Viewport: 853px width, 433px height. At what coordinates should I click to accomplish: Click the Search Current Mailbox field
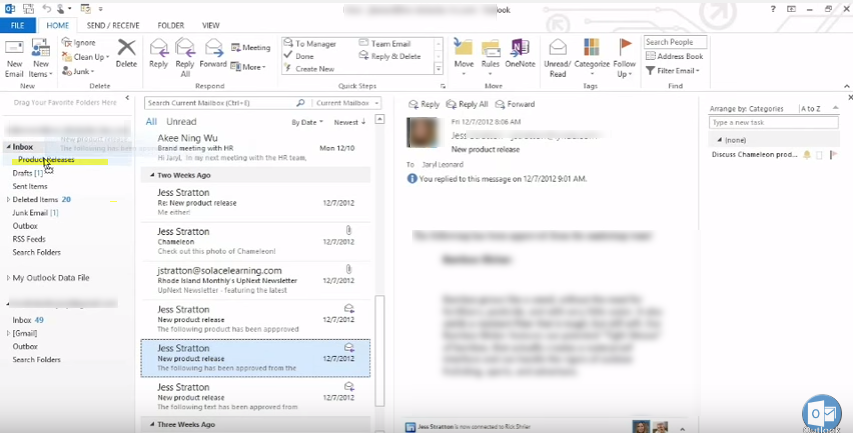[x=220, y=103]
